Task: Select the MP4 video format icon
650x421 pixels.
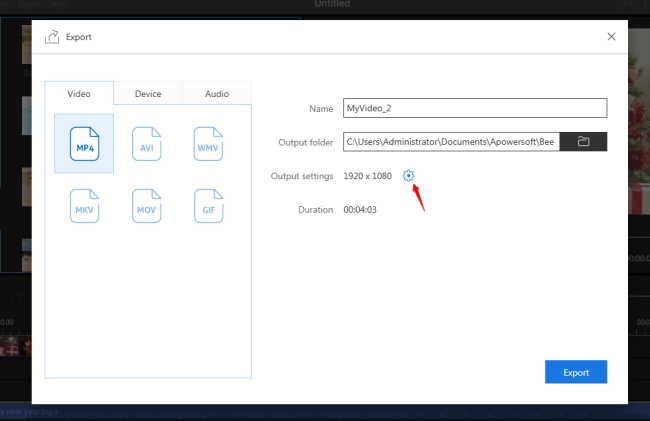Action: click(84, 144)
